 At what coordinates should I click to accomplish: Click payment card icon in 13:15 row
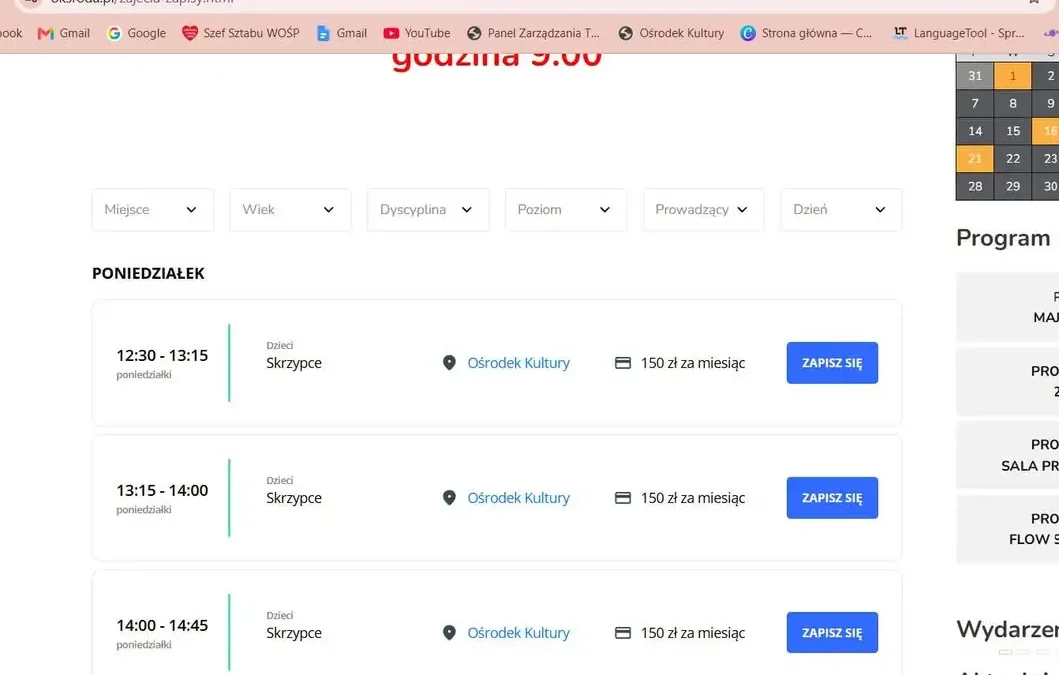pos(623,498)
